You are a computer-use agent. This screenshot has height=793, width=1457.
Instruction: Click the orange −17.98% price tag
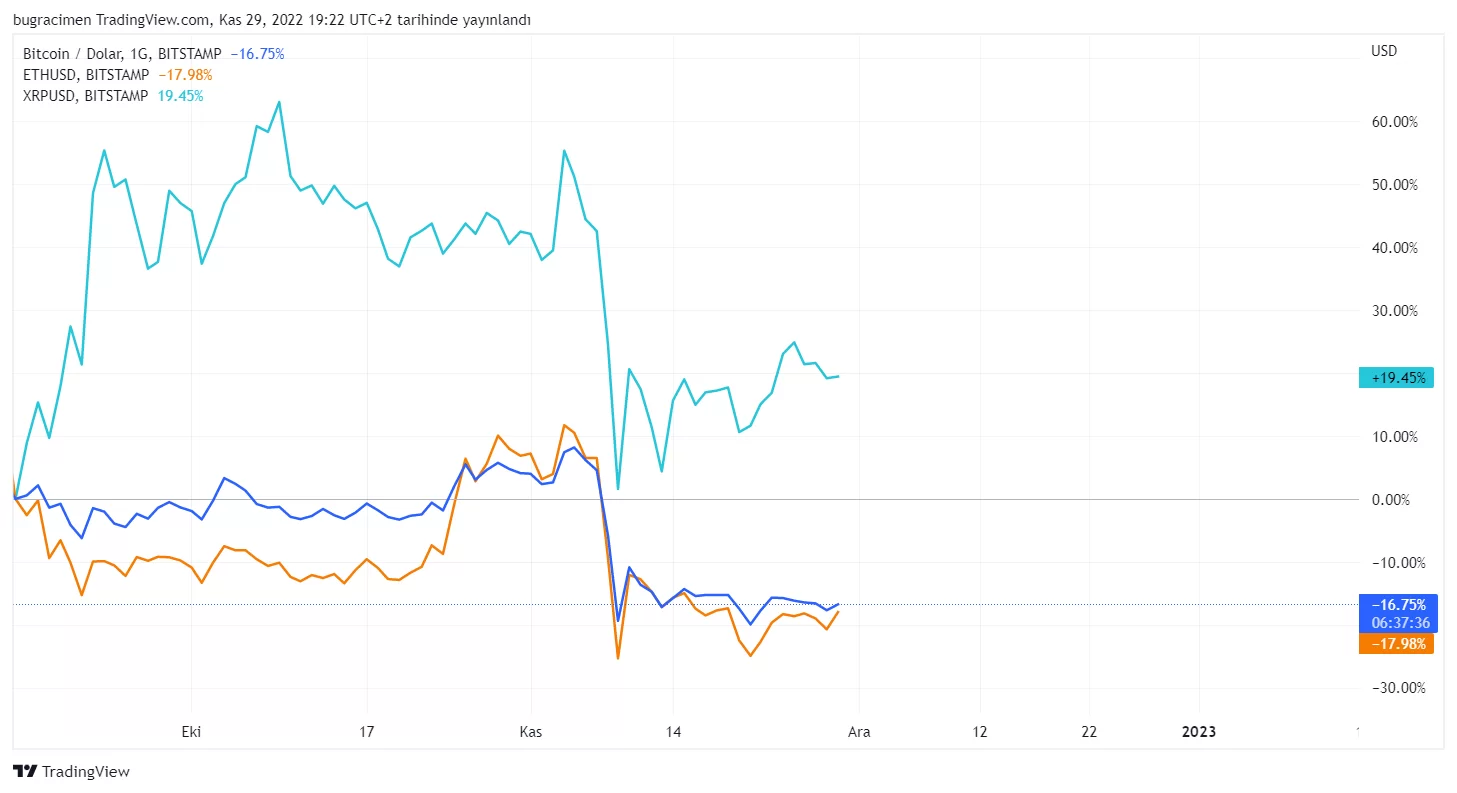coord(1397,644)
